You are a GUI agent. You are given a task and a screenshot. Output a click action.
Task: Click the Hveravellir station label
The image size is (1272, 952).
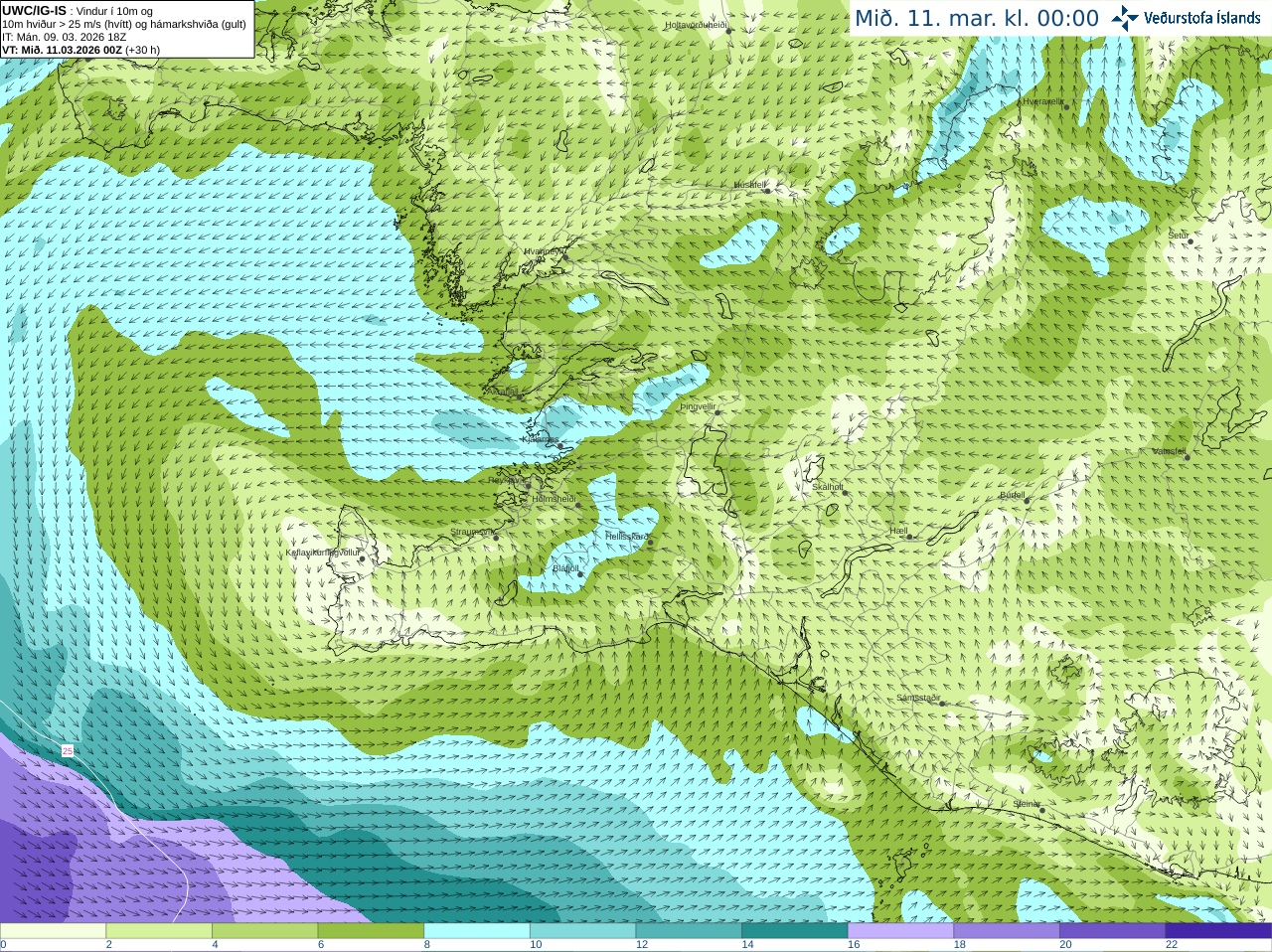tap(1043, 101)
